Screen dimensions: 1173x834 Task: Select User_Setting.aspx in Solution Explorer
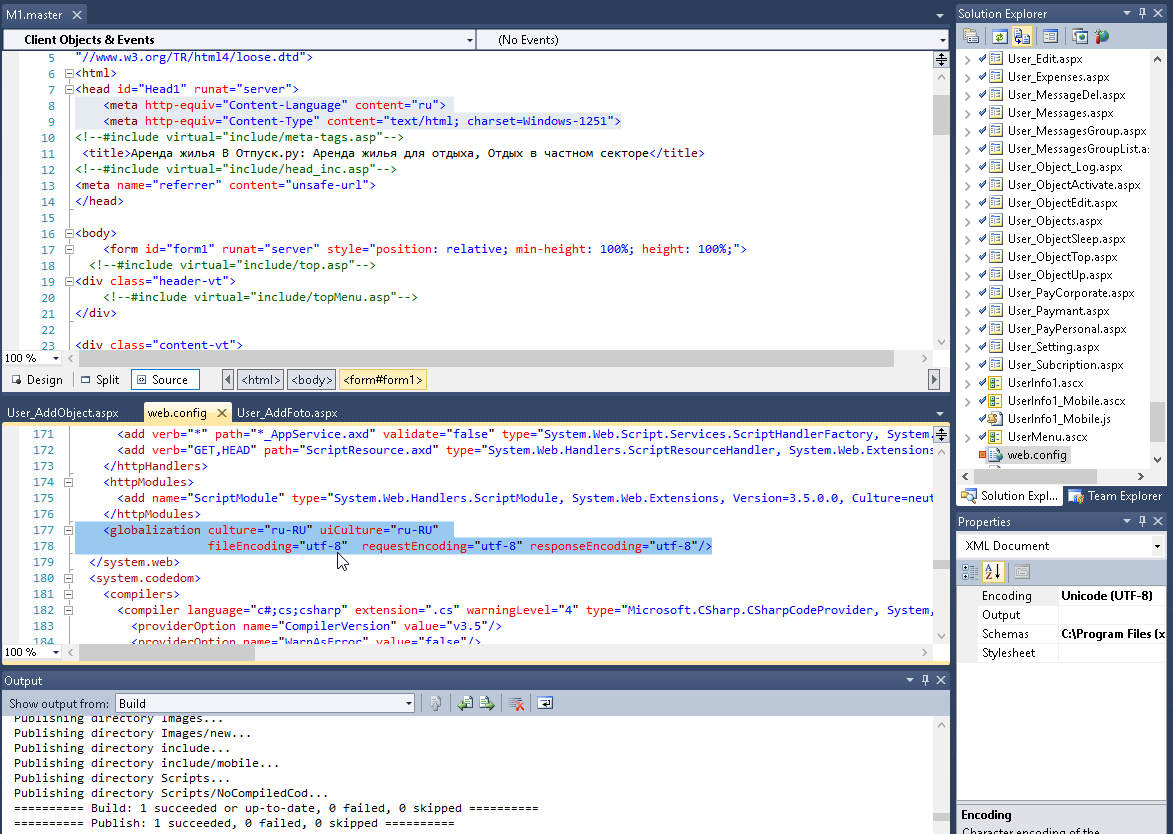pos(1053,347)
